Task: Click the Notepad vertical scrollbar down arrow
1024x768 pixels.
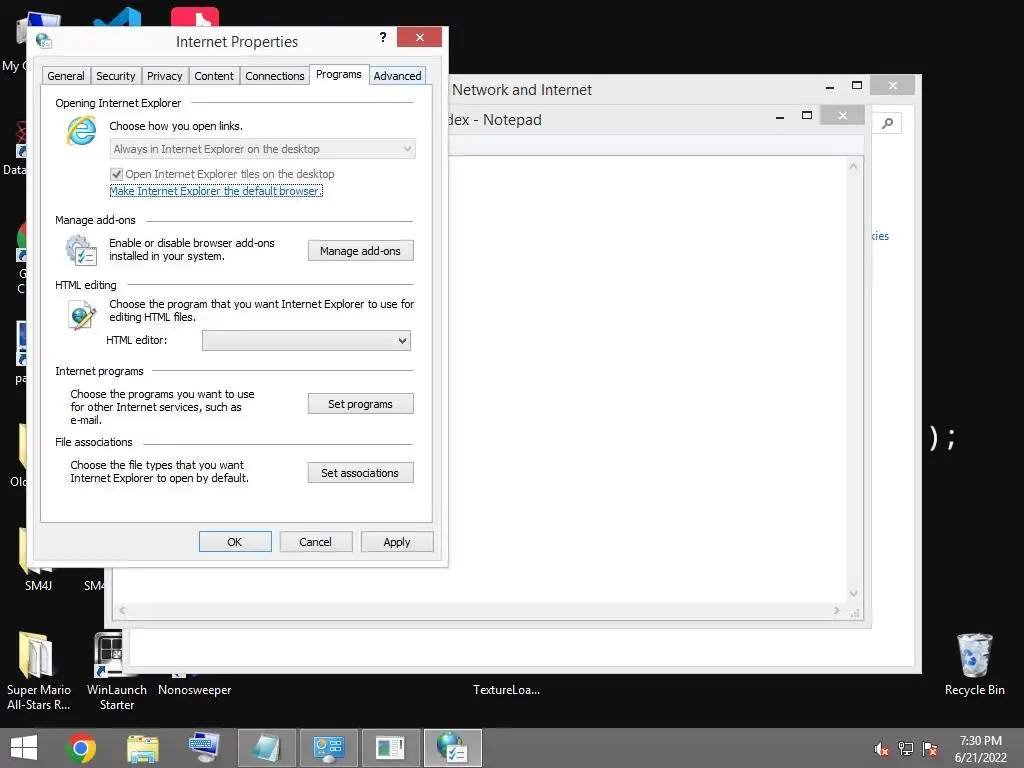Action: click(x=853, y=593)
